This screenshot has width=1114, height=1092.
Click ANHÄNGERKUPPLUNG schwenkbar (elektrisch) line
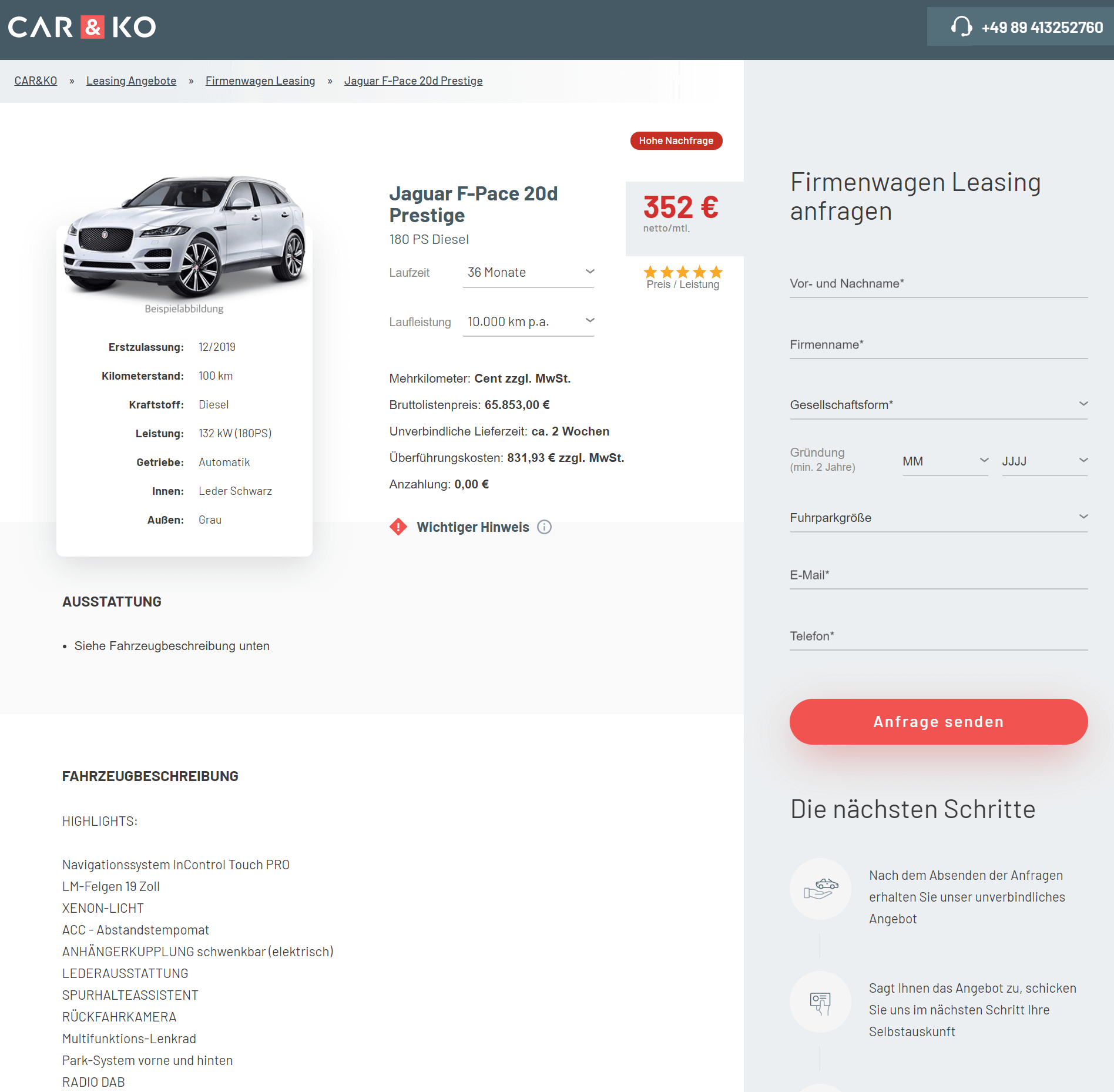pos(197,952)
